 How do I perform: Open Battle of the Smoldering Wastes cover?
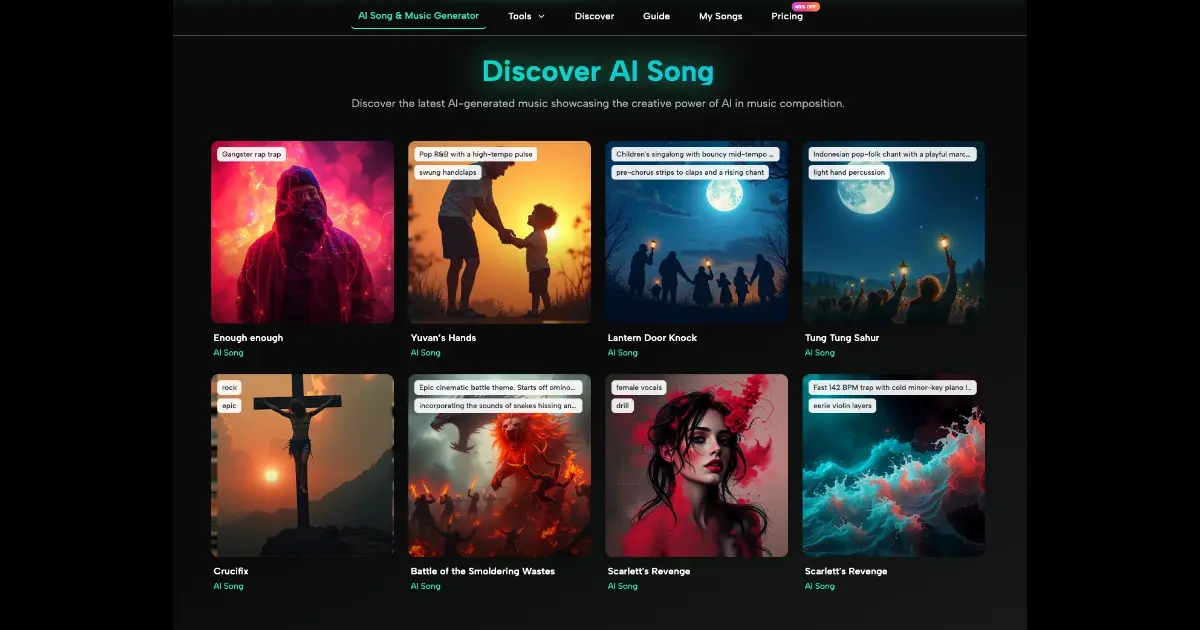499,465
